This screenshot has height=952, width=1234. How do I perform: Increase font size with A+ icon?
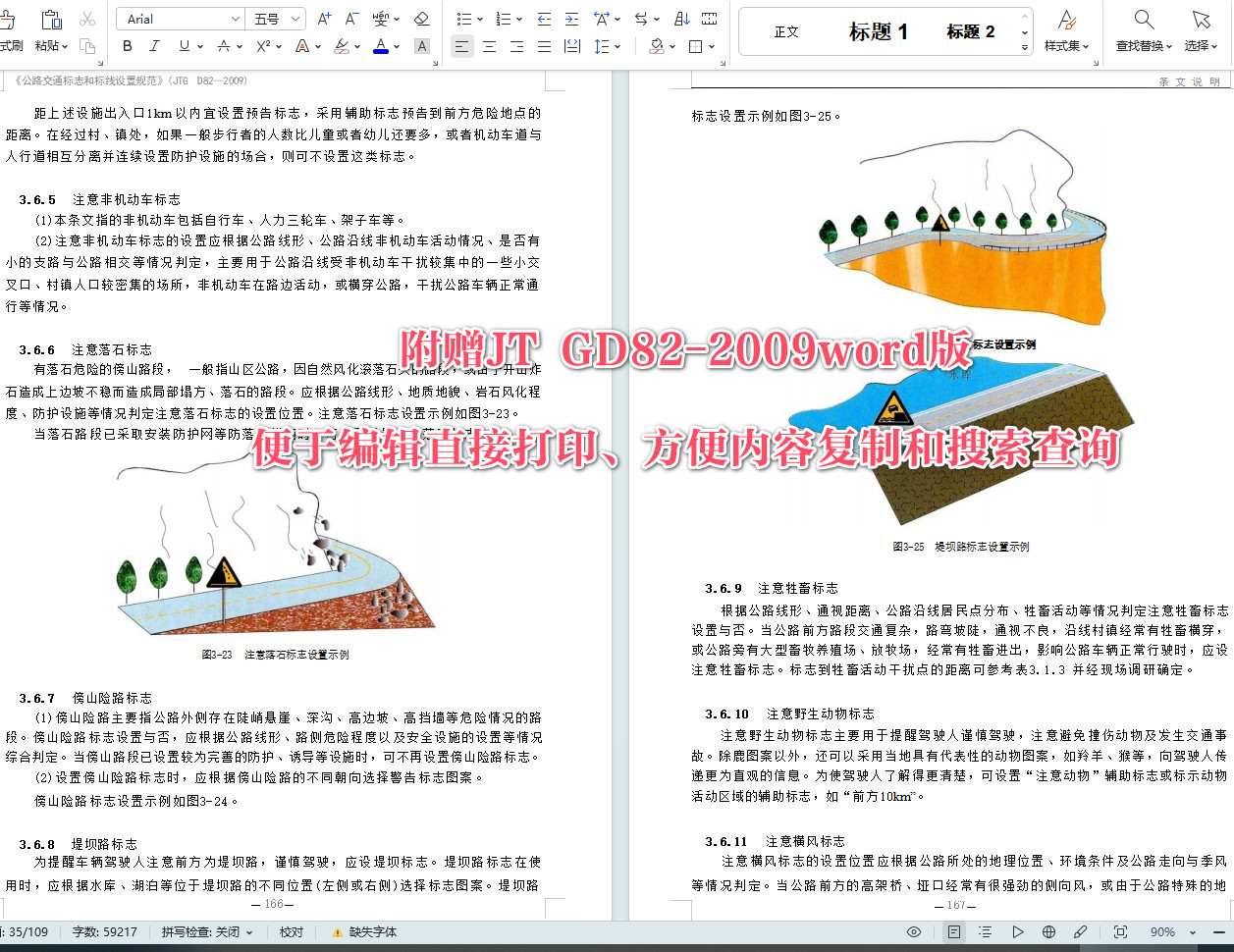pyautogui.click(x=322, y=18)
